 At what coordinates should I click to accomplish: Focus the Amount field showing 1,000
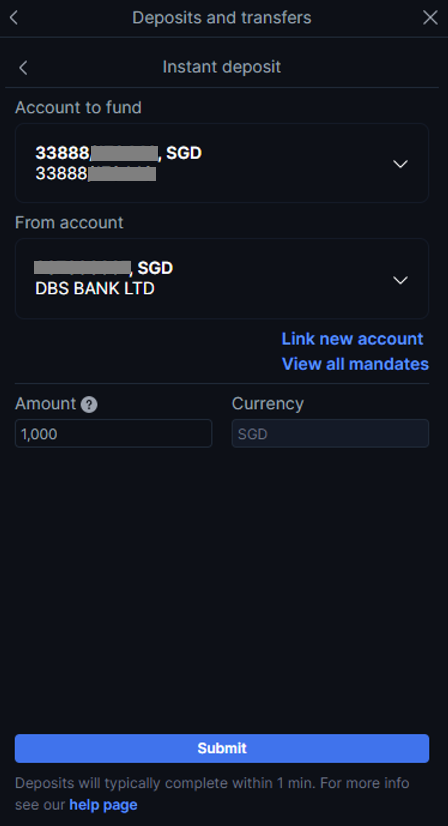113,434
